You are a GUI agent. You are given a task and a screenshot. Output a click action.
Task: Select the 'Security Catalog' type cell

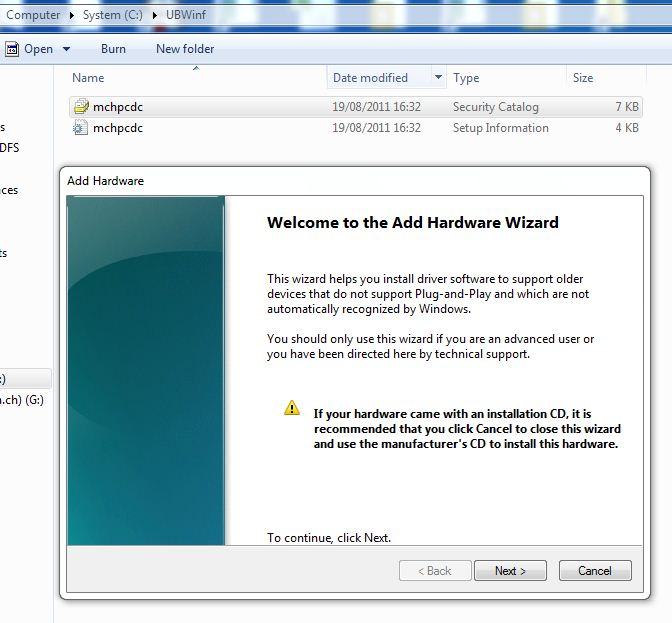pos(496,107)
